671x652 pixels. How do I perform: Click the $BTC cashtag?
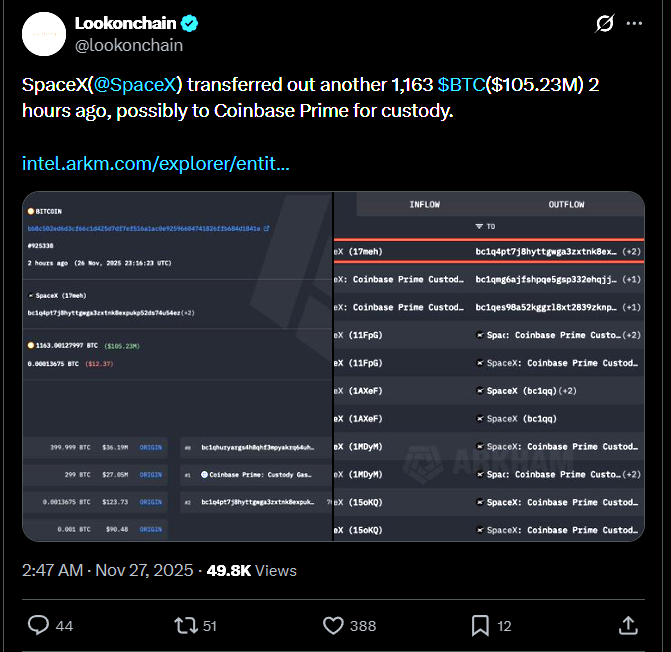coord(460,85)
